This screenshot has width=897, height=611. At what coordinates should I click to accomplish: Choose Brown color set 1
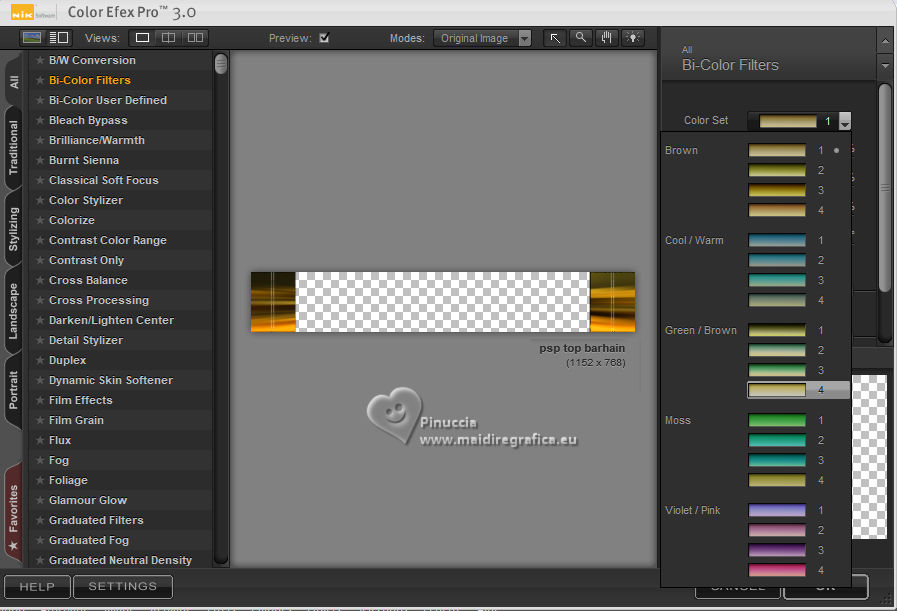[x=777, y=150]
